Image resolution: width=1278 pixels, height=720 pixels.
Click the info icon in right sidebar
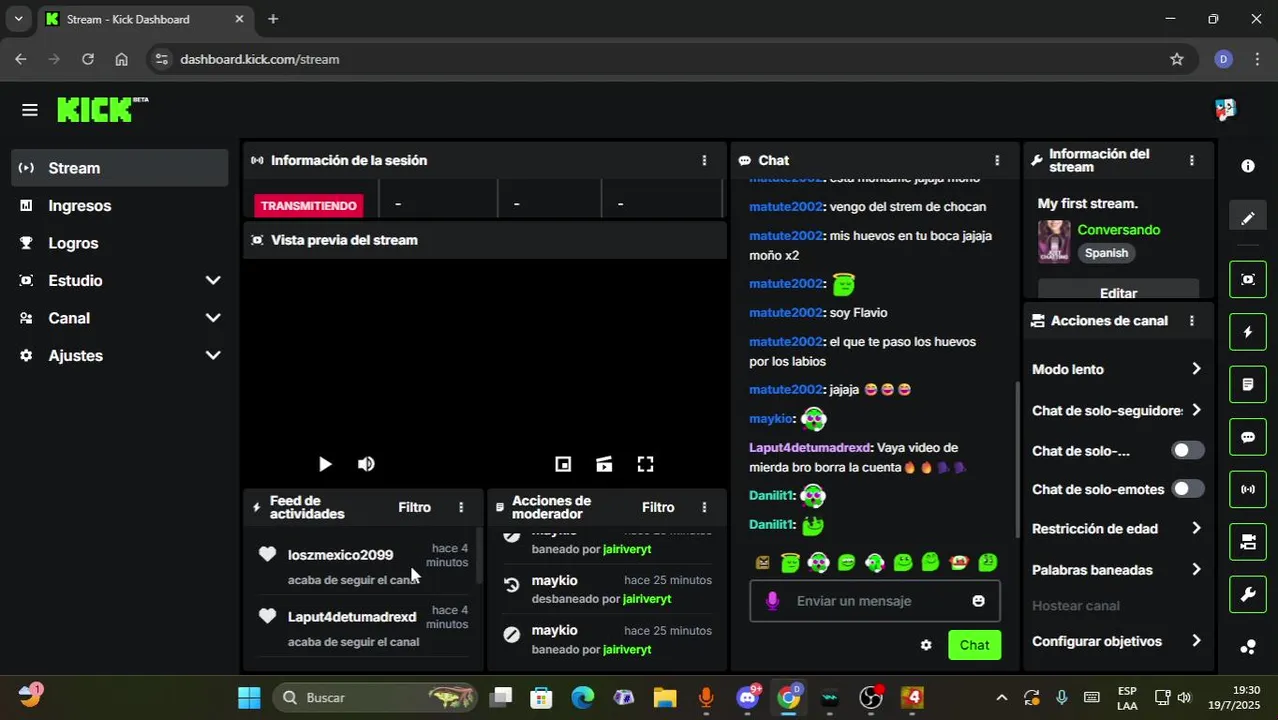pos(1248,166)
